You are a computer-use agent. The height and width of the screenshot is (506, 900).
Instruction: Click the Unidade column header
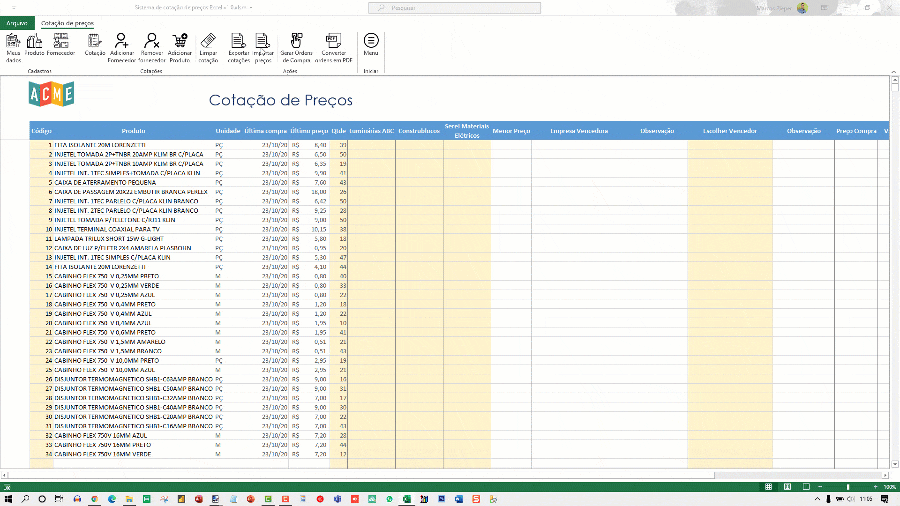point(228,131)
